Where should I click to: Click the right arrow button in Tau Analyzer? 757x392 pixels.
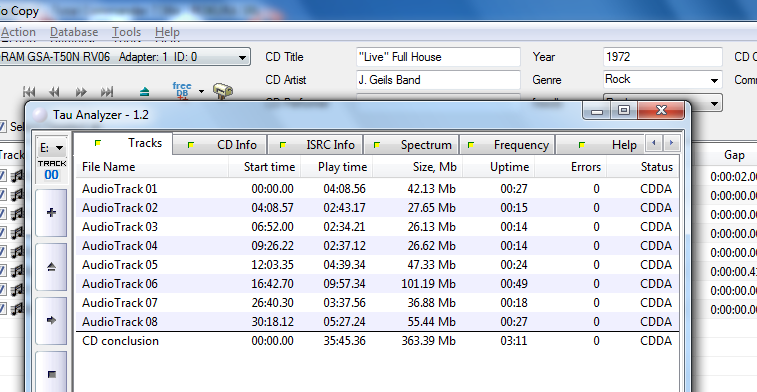(x=51, y=321)
